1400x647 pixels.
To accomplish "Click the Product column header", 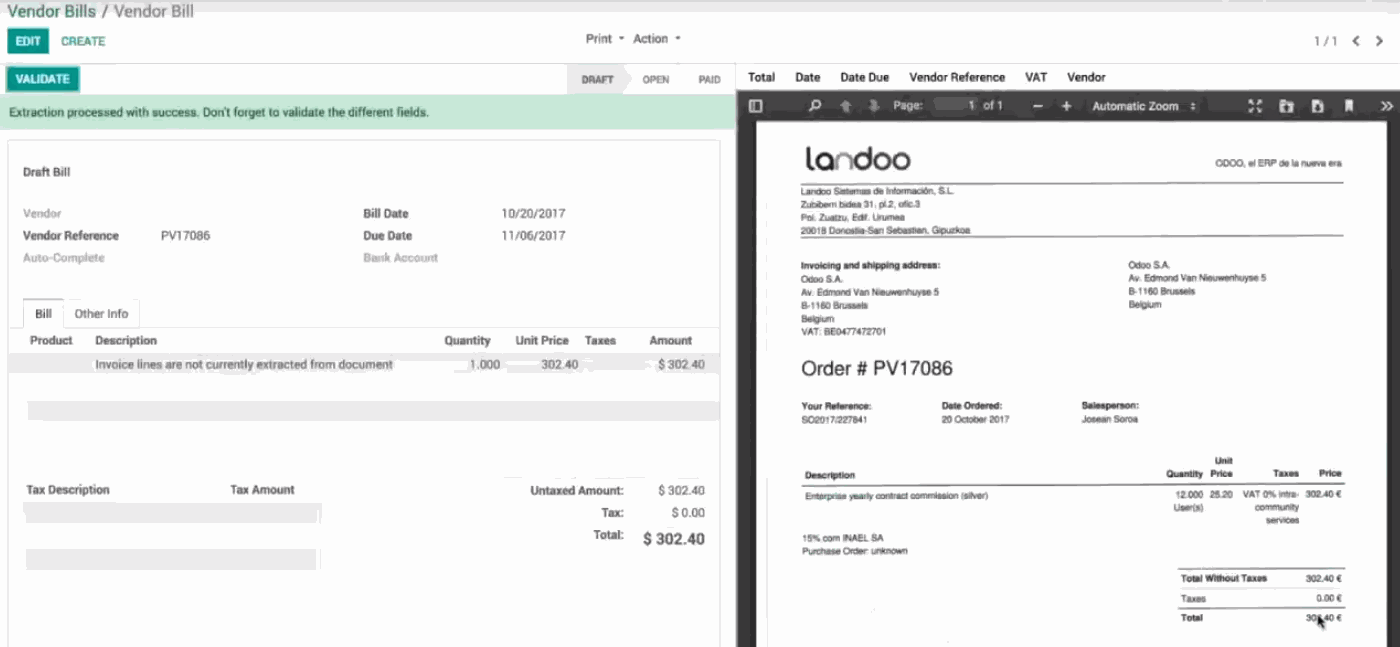I will [x=51, y=341].
